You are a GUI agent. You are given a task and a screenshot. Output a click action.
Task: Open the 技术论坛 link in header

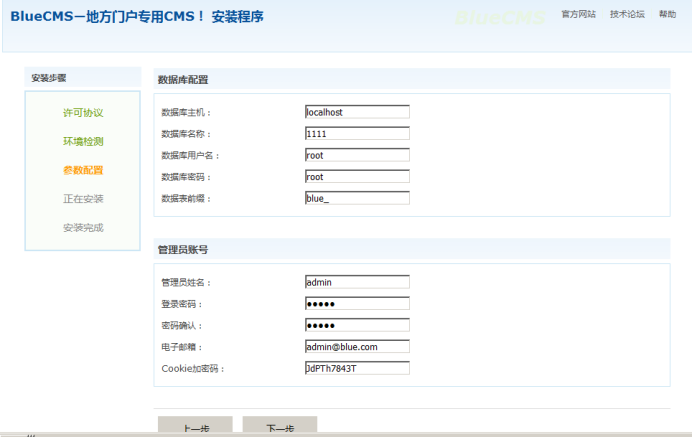[x=627, y=14]
